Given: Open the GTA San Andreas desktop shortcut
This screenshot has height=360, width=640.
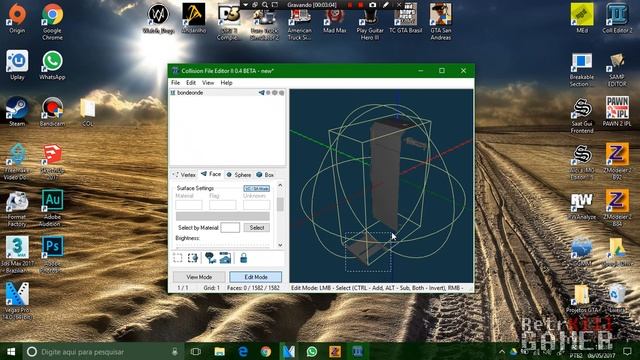Looking at the screenshot, I should point(441,22).
